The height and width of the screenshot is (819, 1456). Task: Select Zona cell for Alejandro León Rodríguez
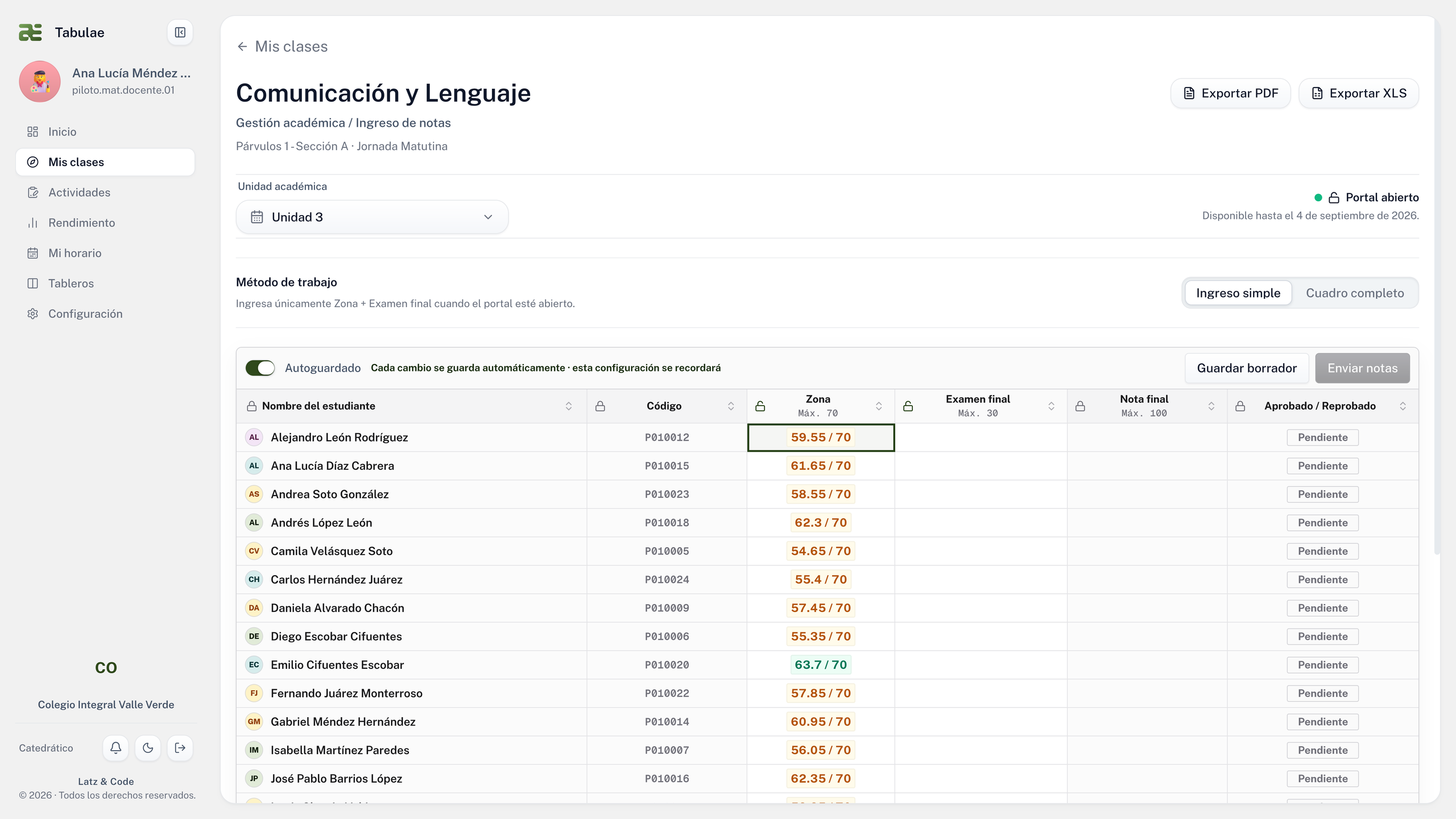pos(821,437)
